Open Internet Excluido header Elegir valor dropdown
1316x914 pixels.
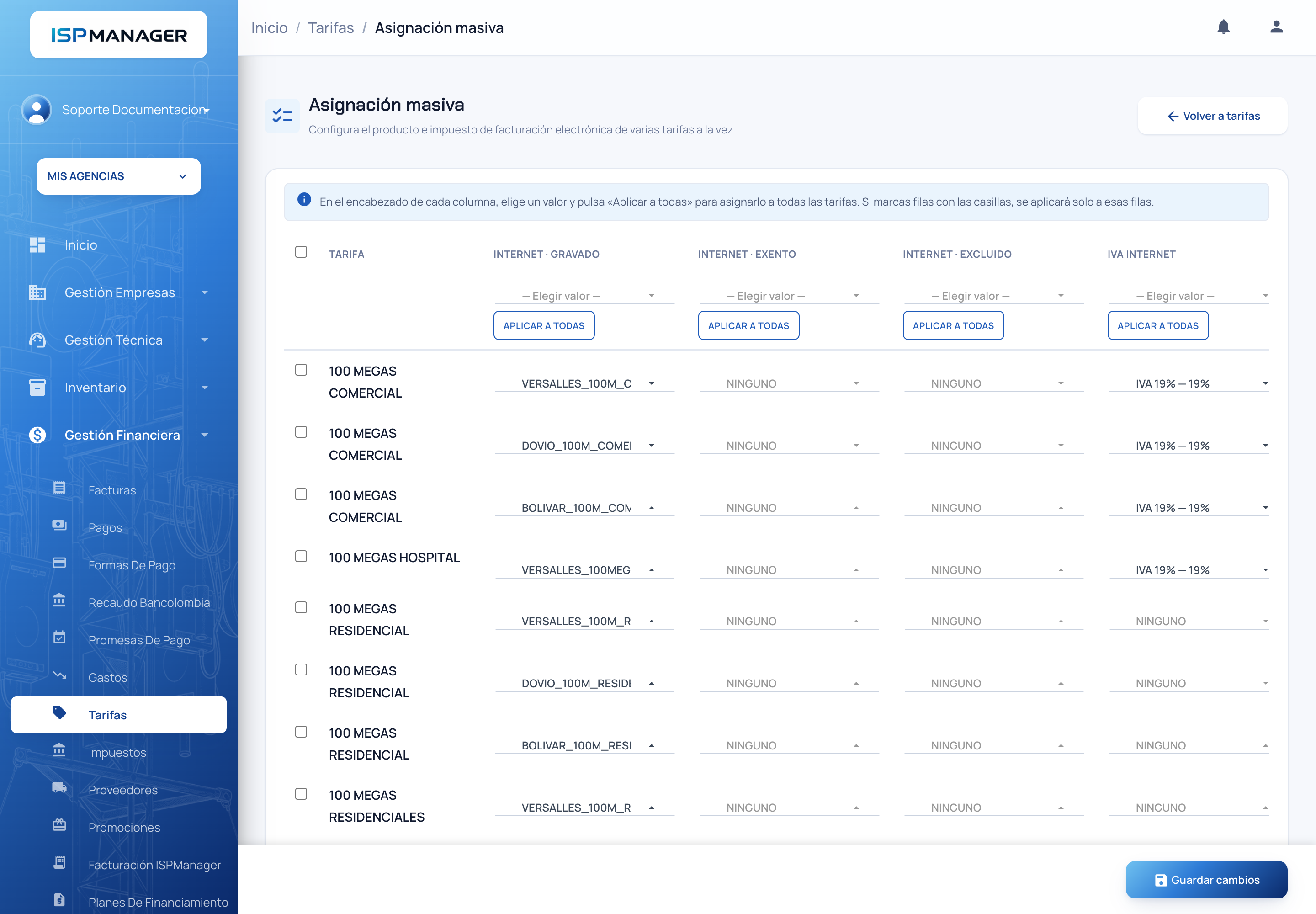point(993,296)
